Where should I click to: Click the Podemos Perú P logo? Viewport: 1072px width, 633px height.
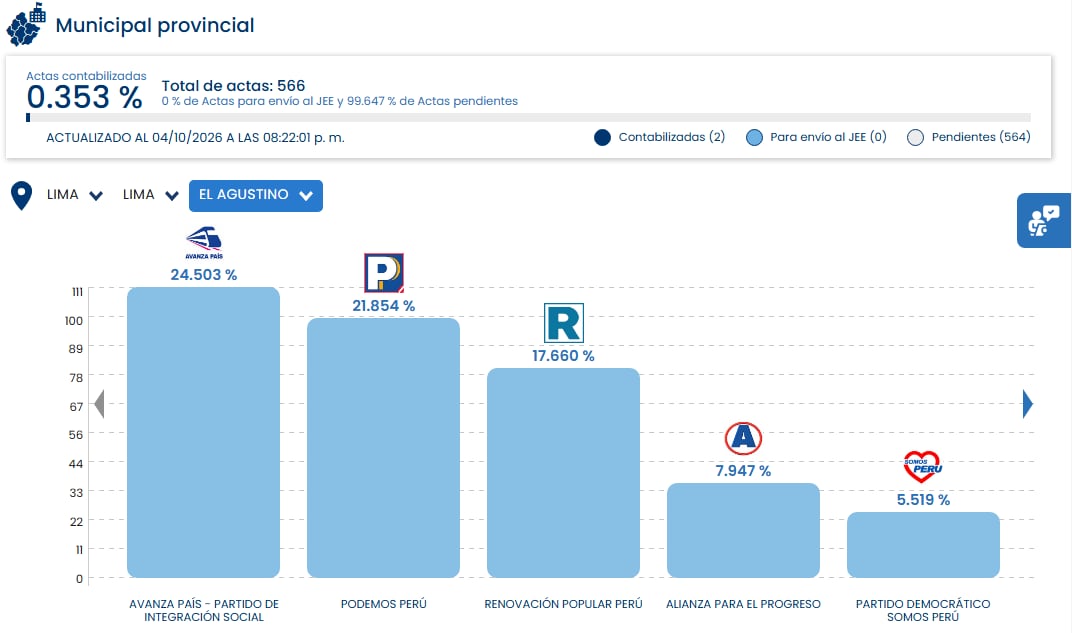tap(384, 273)
